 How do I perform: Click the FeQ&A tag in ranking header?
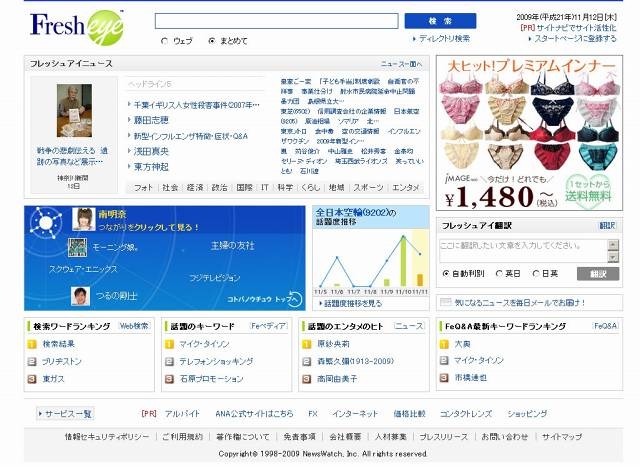606,326
